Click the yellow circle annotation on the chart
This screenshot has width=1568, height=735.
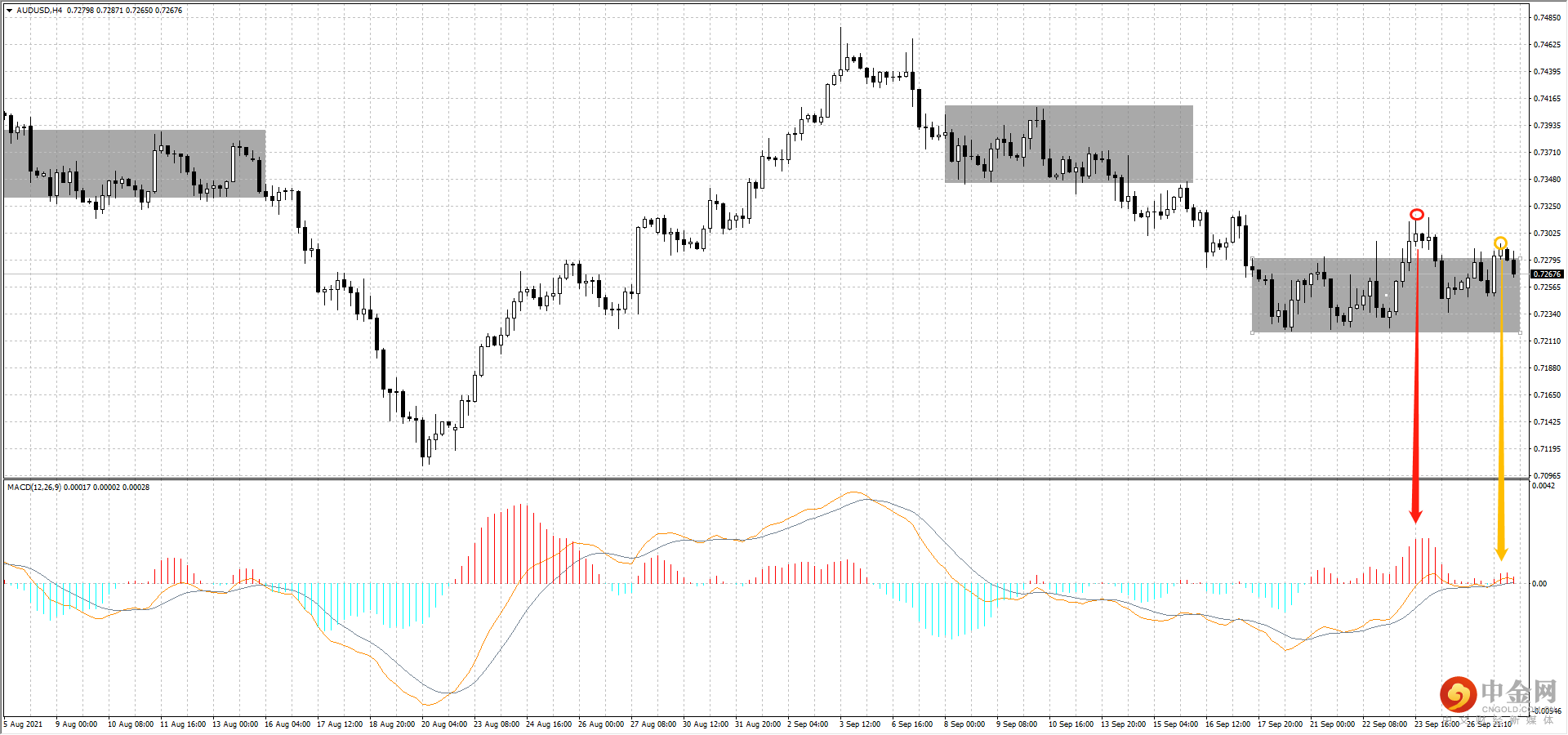click(x=1501, y=243)
